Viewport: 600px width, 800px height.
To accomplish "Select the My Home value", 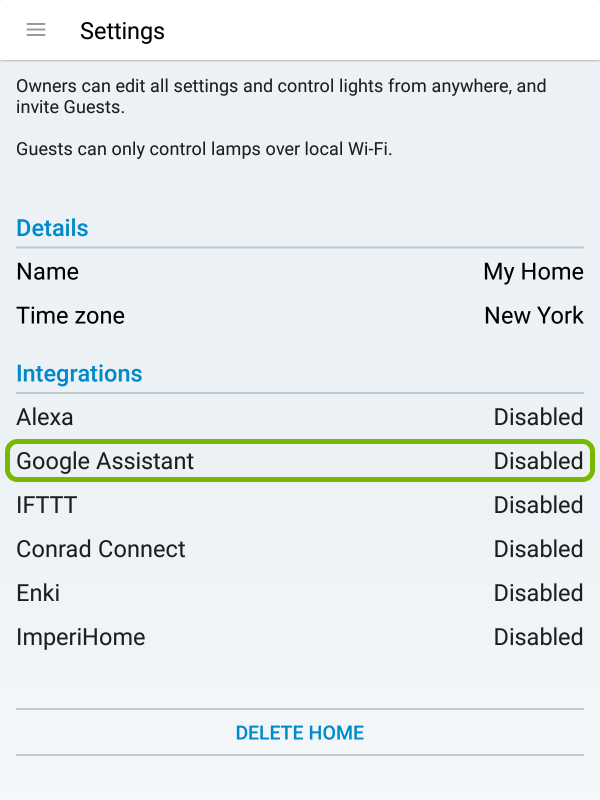I will coord(533,271).
